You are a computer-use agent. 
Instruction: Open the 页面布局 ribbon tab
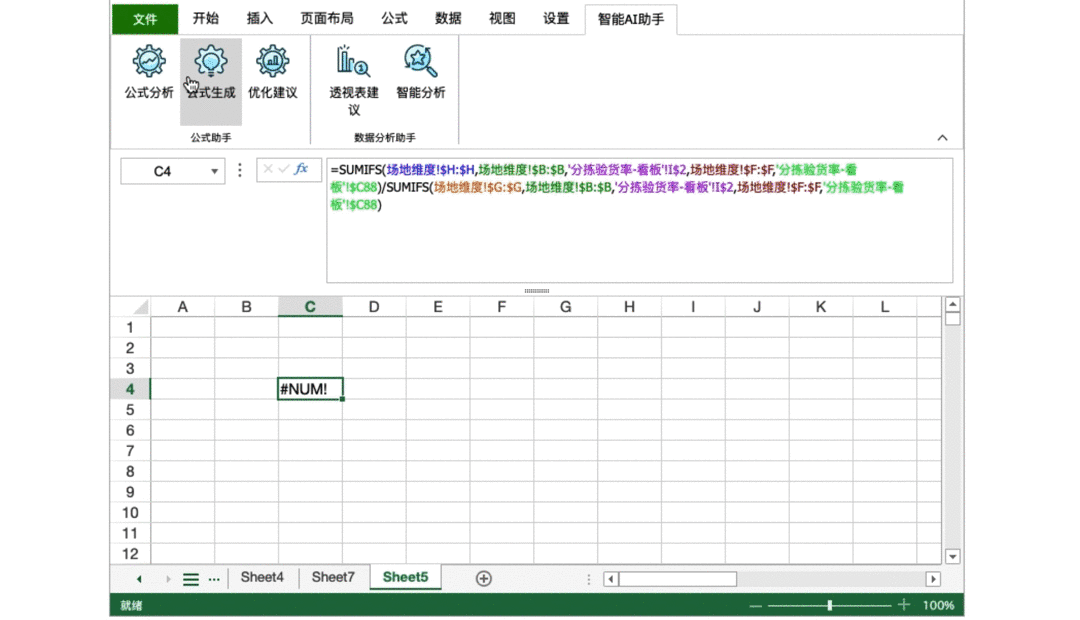point(327,19)
